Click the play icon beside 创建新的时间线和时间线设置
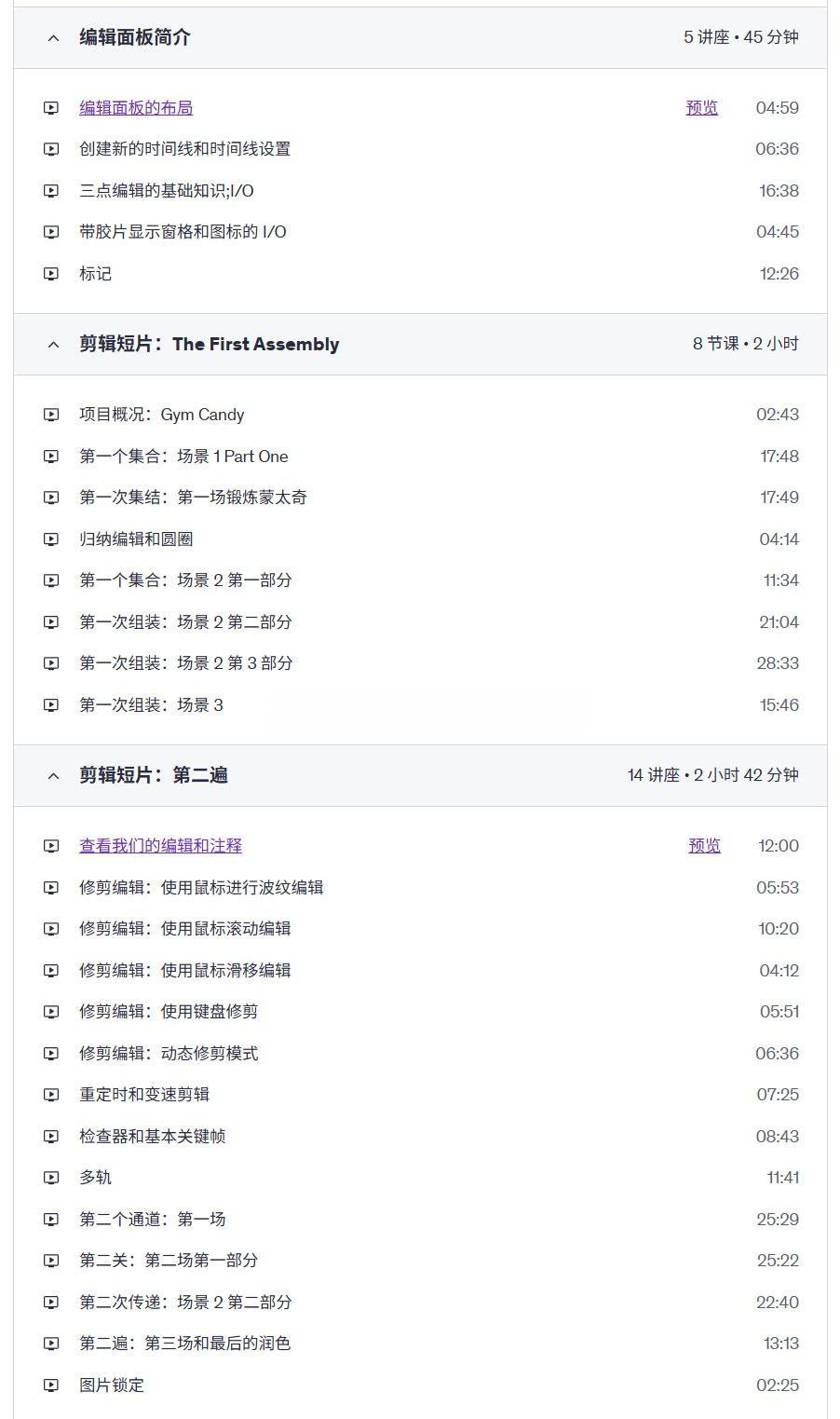 pos(53,148)
